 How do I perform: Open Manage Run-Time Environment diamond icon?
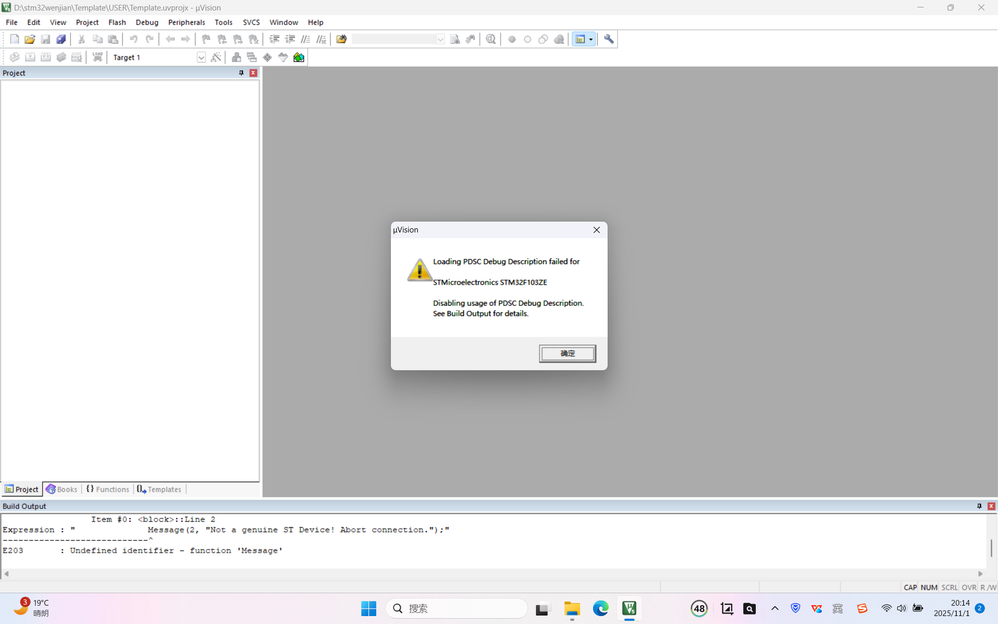(x=267, y=57)
